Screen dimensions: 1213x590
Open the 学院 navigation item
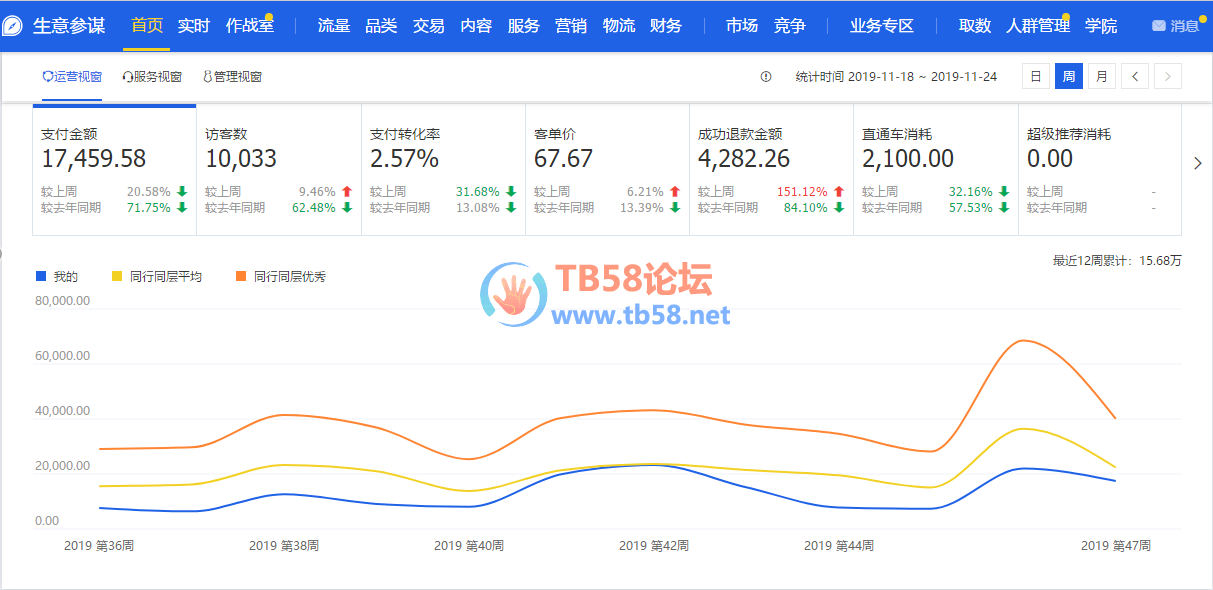[x=1101, y=26]
